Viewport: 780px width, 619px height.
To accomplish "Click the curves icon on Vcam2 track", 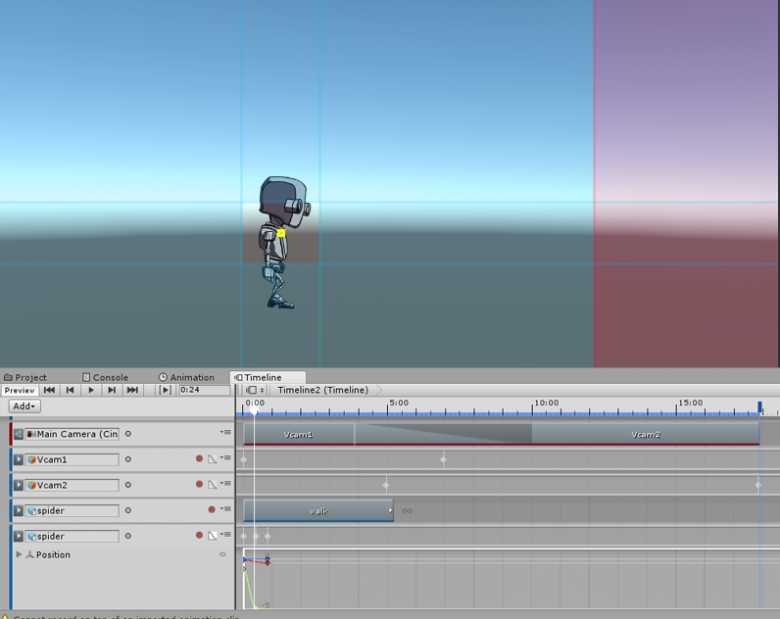I will point(212,485).
